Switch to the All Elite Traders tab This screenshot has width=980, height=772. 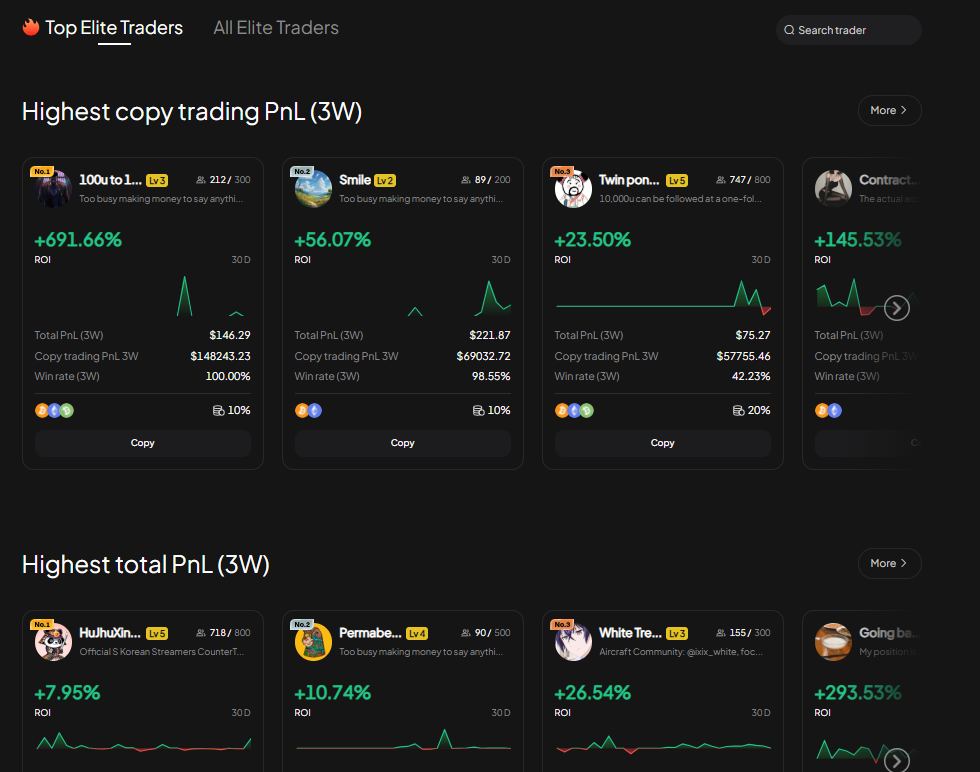tap(276, 28)
